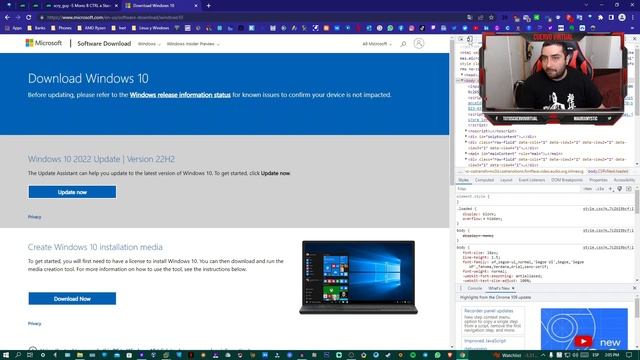Reload the page with refresh icon
The height and width of the screenshot is (360, 640).
click(29, 17)
